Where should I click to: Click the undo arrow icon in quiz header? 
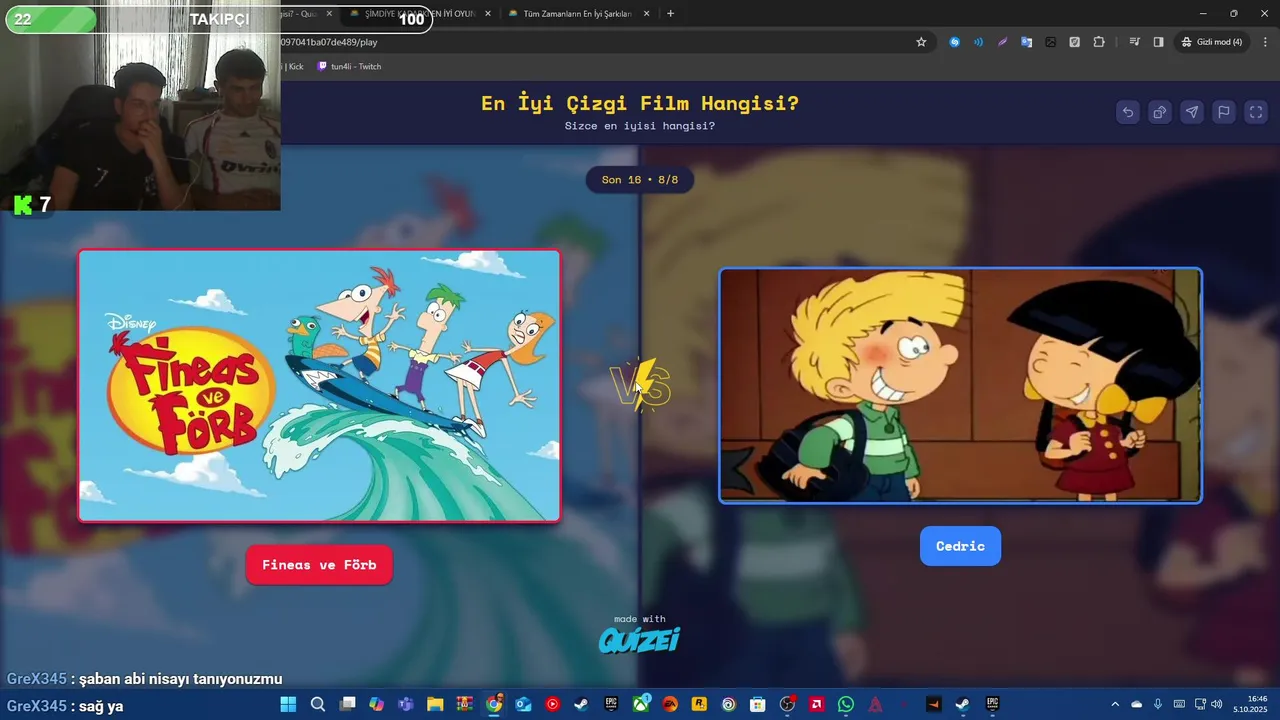tap(1128, 112)
